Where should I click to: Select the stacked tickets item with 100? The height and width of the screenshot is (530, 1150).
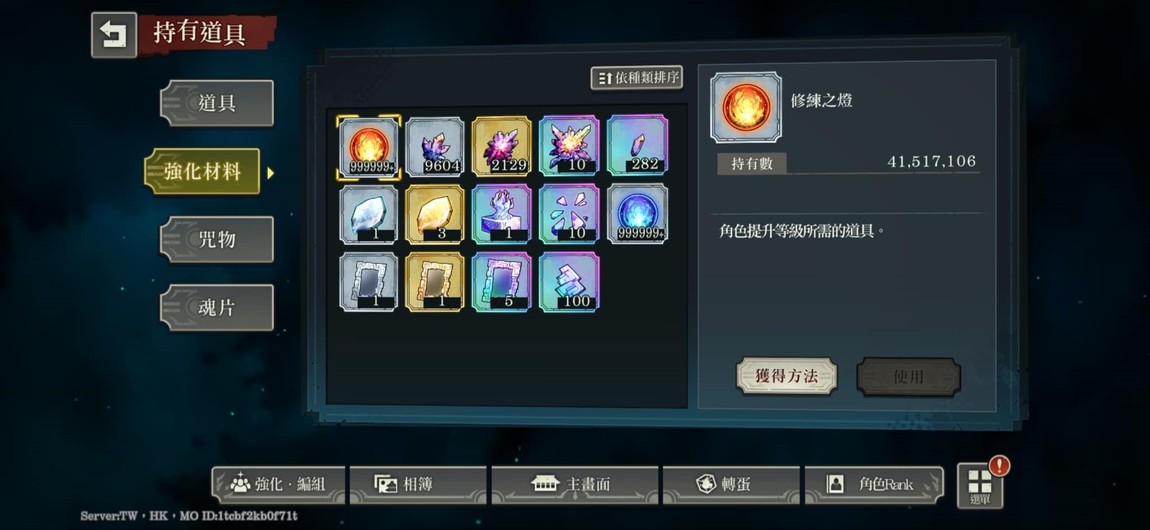pos(570,282)
